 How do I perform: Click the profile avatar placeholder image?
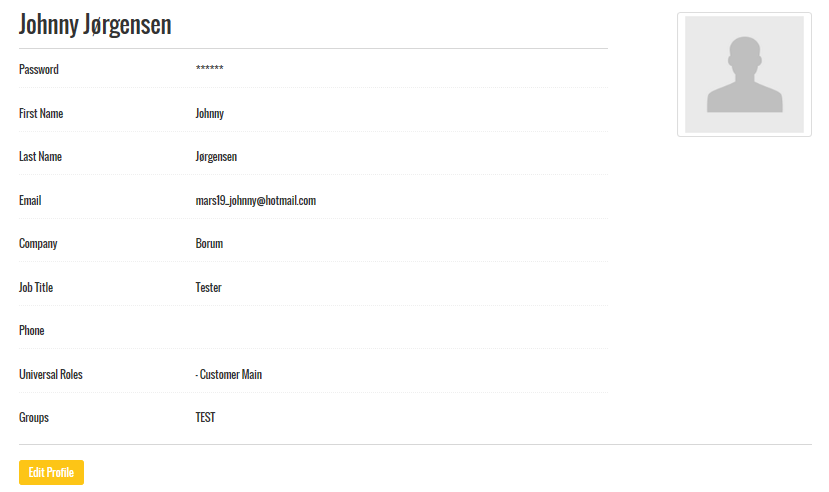pyautogui.click(x=744, y=74)
